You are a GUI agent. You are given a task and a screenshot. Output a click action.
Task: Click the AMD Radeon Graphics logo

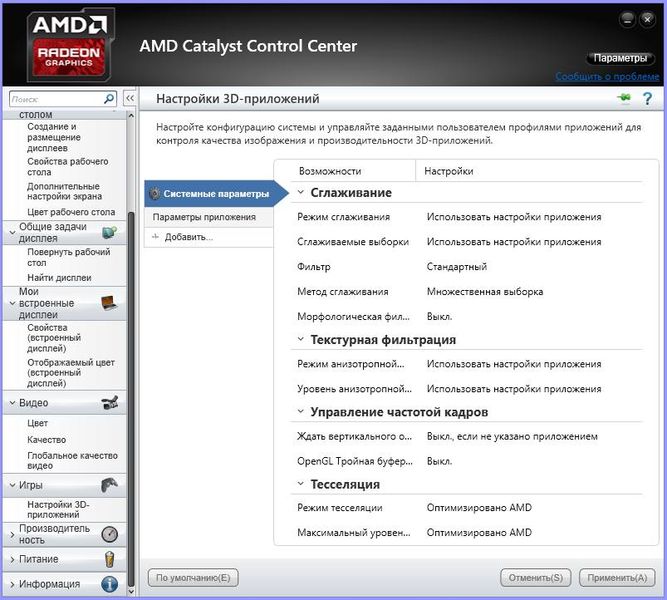(71, 46)
